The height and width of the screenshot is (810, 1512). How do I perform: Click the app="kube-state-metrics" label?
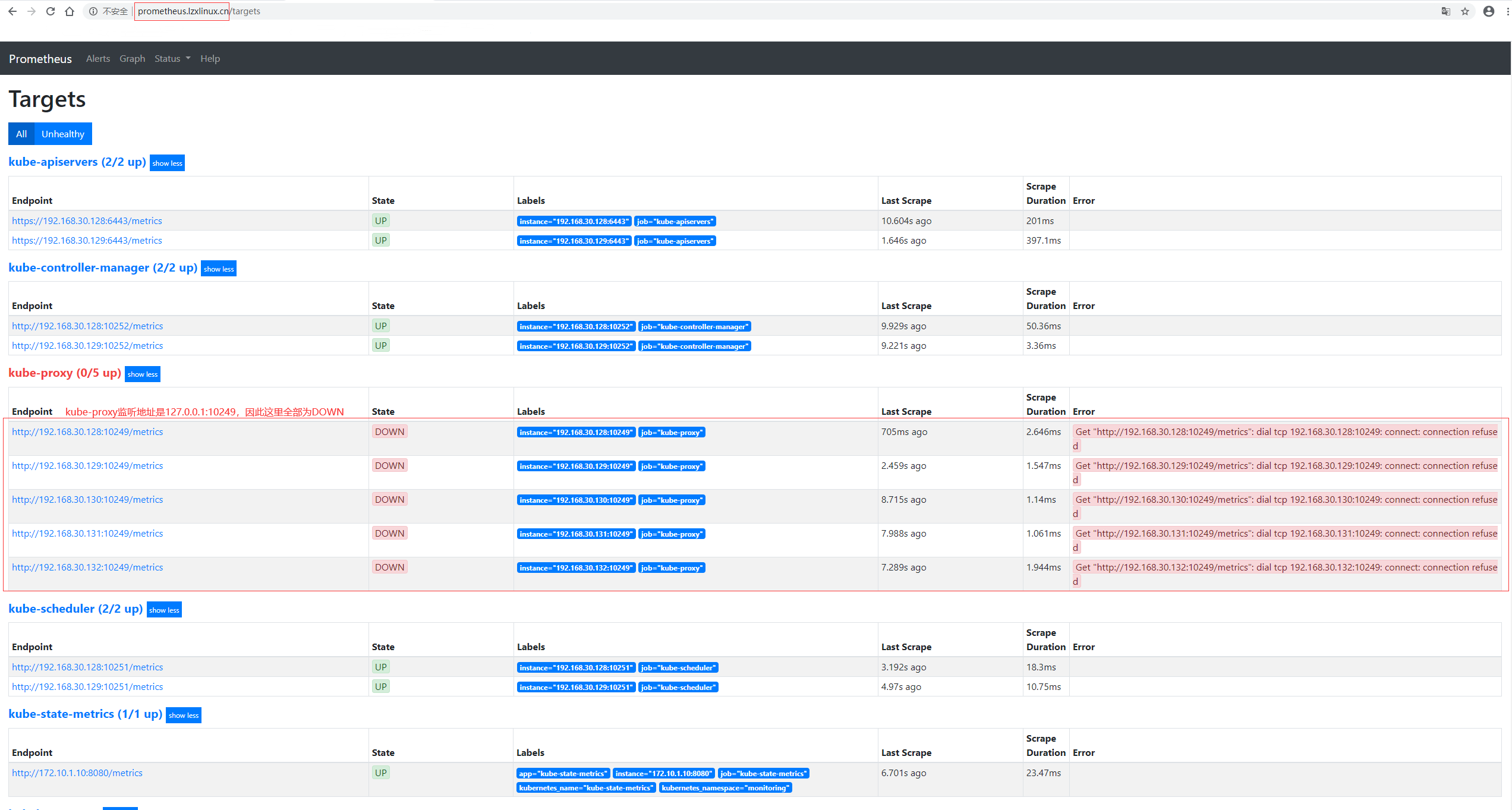563,774
